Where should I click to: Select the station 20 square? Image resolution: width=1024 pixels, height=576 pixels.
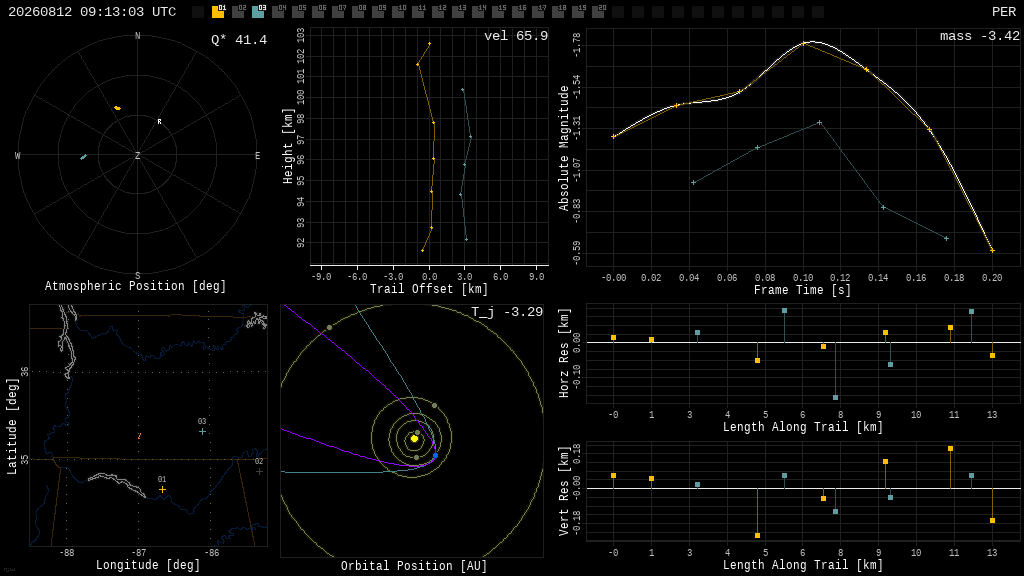598,12
